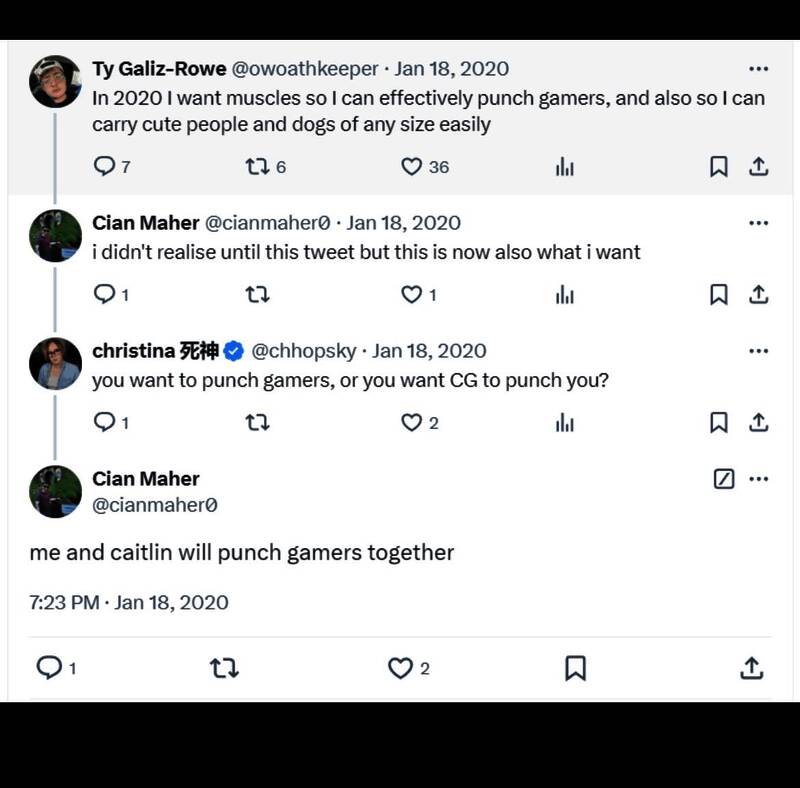This screenshot has width=800, height=788.
Task: Open more options on Ty Galiz-Rowe's tweet
Action: click(x=758, y=69)
